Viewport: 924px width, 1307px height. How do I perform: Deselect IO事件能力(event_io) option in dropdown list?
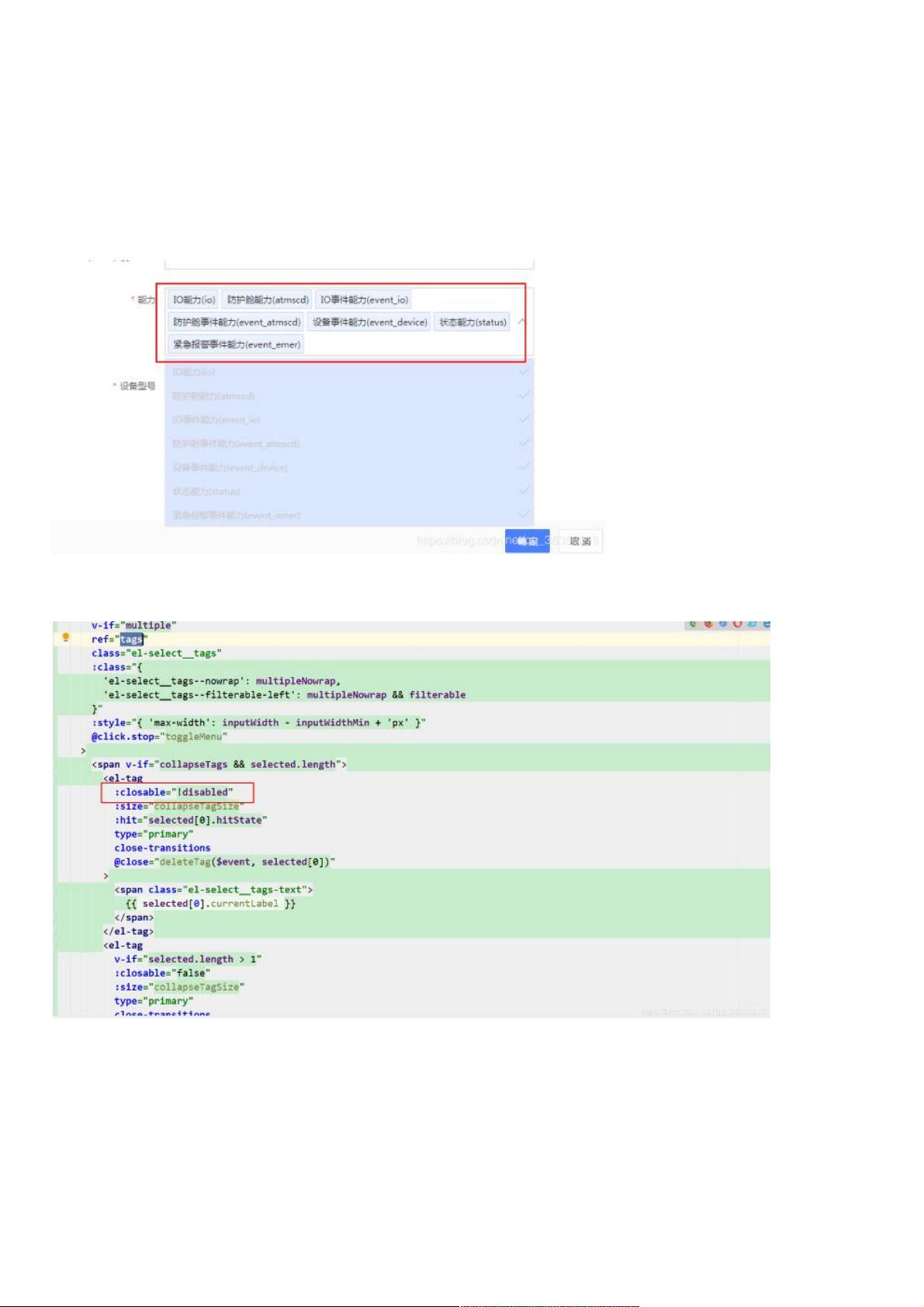[349, 420]
